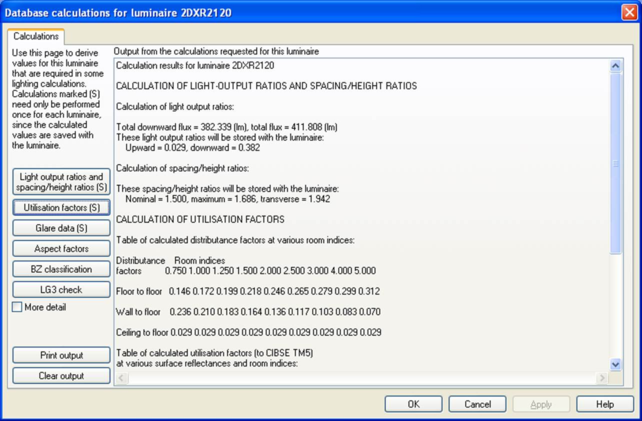
Task: Select the Calculations tab
Action: [36, 36]
